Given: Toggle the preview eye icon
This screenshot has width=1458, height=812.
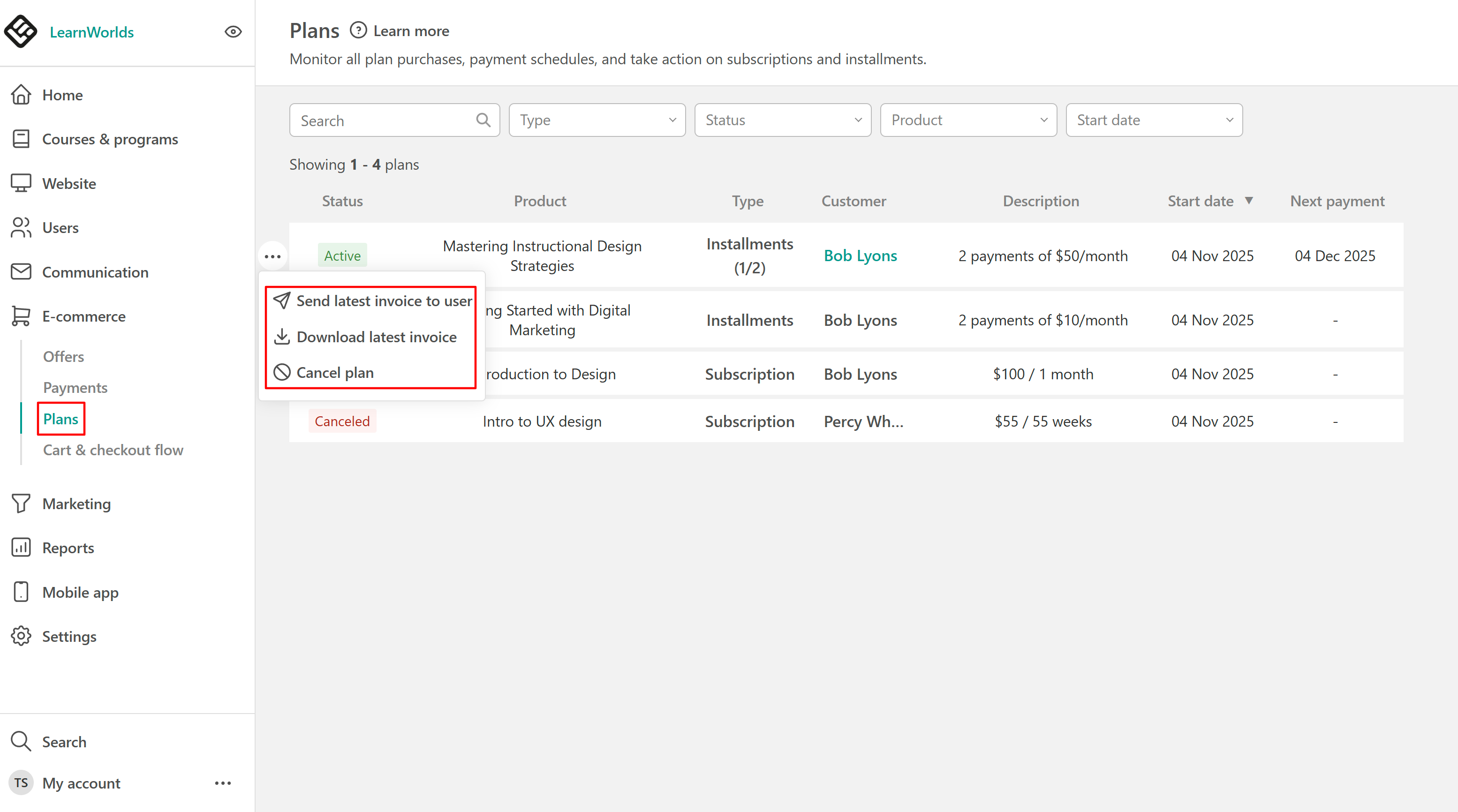Looking at the screenshot, I should pyautogui.click(x=233, y=32).
